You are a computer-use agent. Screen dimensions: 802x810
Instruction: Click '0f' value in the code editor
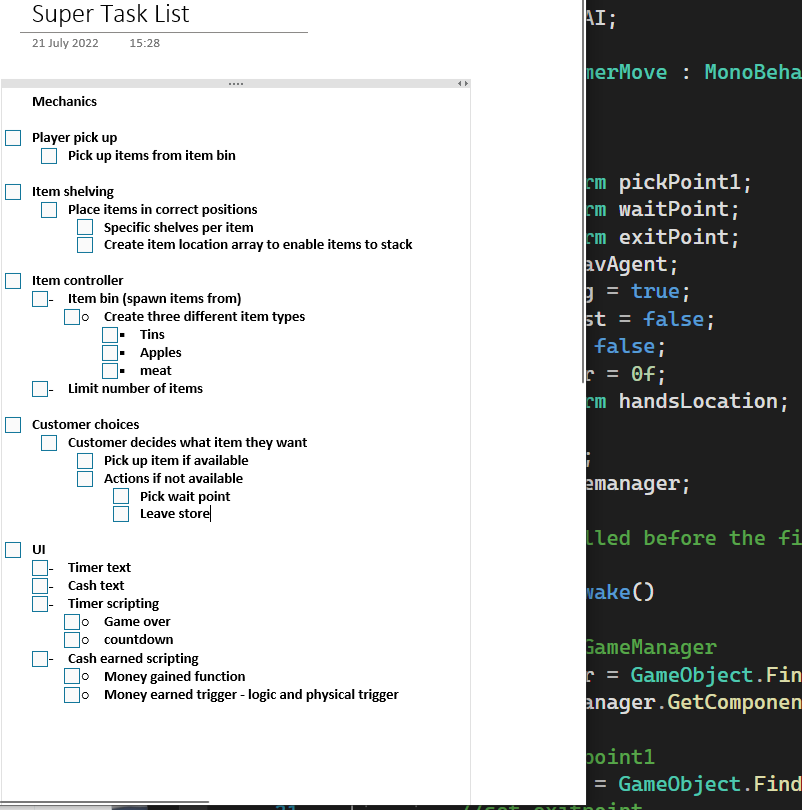point(643,374)
